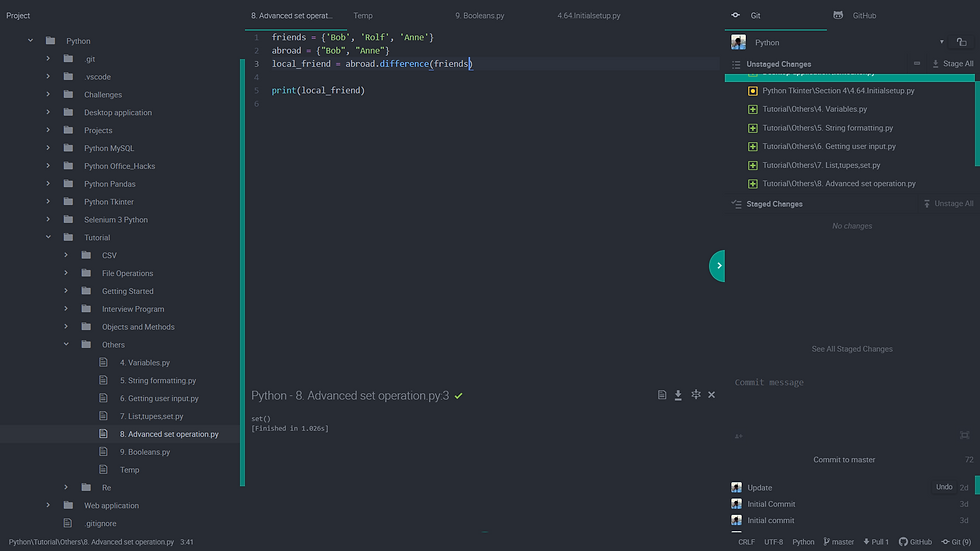Click the Unstaged Changes list icon
Image resolution: width=980 pixels, height=551 pixels.
coord(736,64)
